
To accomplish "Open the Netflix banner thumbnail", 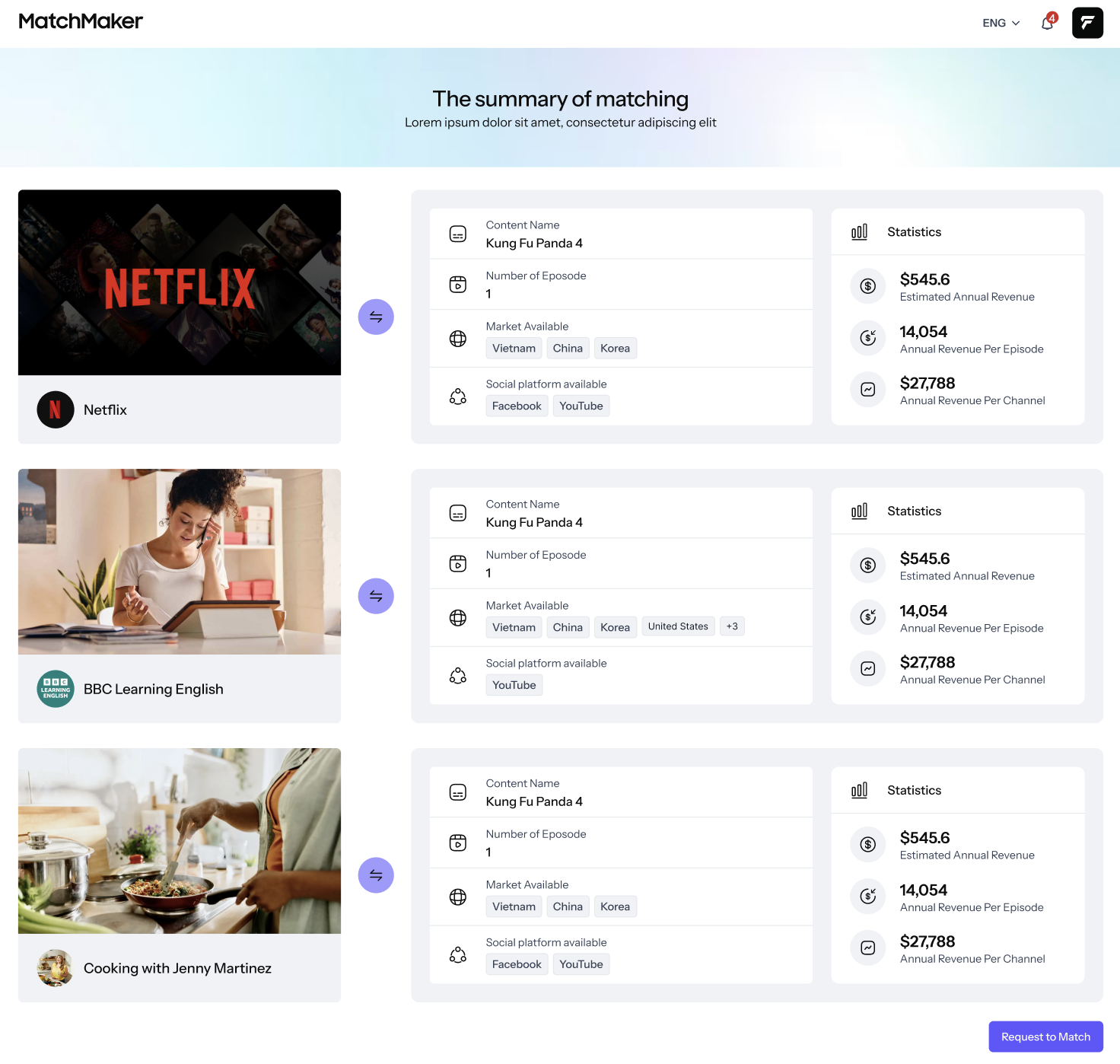I will pyautogui.click(x=180, y=282).
